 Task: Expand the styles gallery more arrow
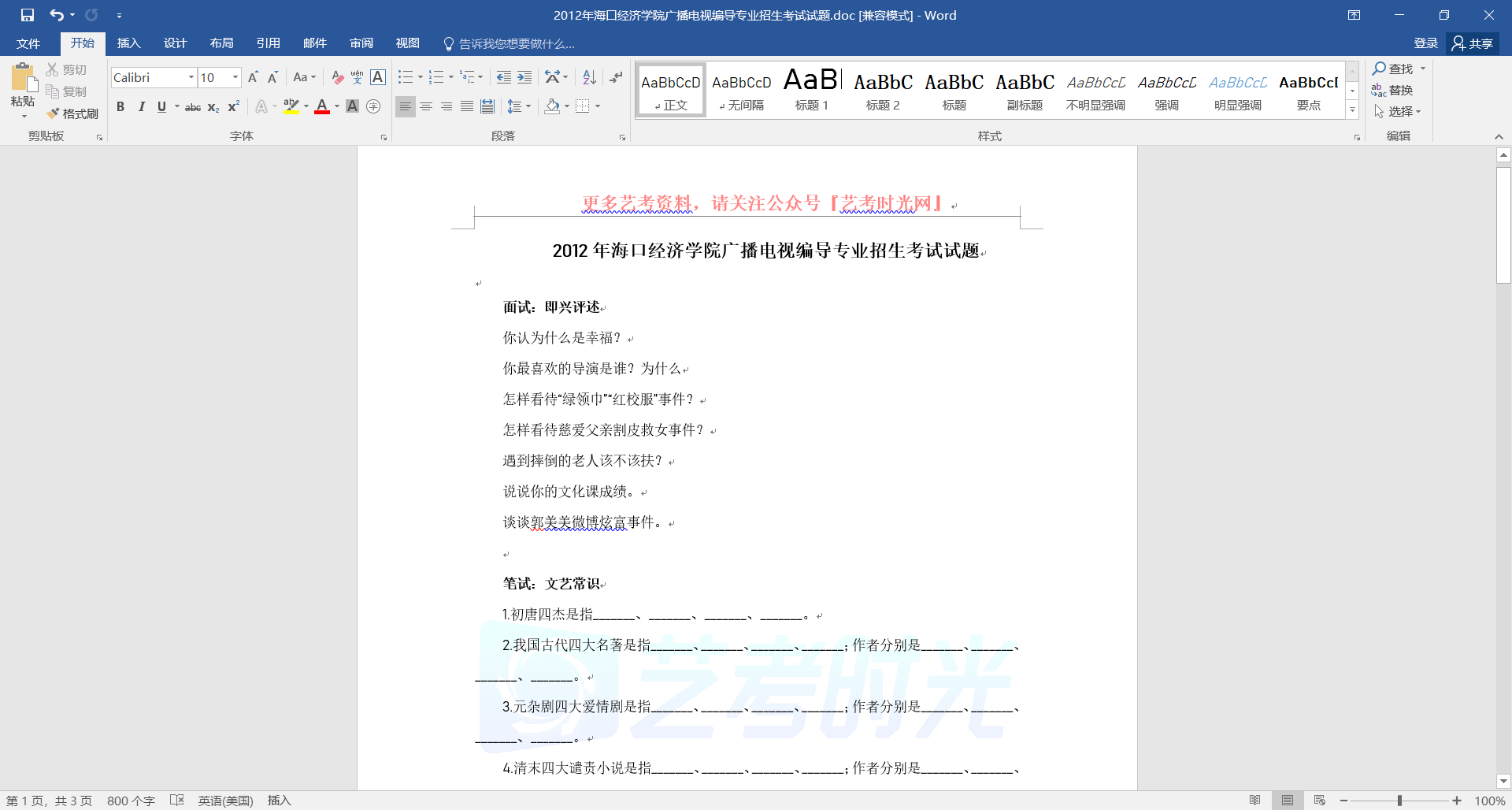tap(1352, 110)
